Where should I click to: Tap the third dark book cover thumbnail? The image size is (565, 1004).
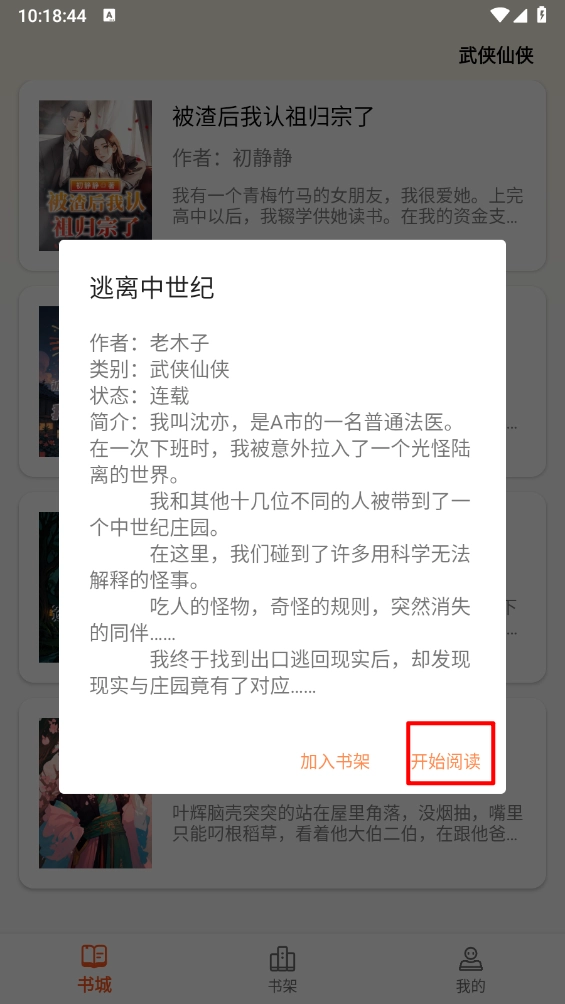pos(49,587)
